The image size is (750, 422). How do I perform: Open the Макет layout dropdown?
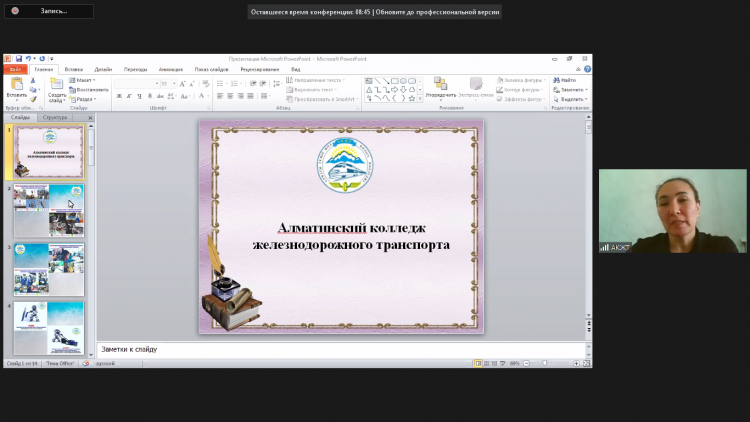tap(84, 80)
